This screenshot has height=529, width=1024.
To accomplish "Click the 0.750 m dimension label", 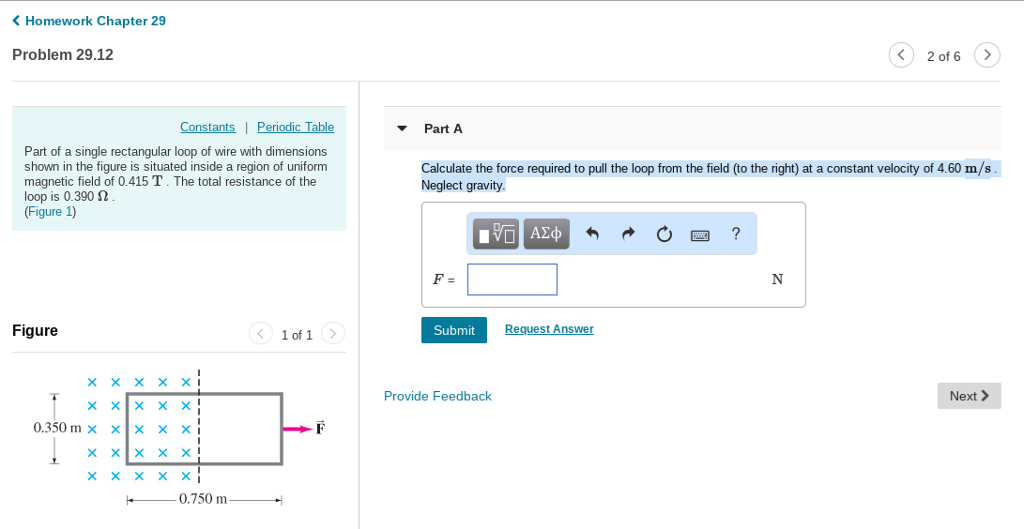I will (203, 499).
